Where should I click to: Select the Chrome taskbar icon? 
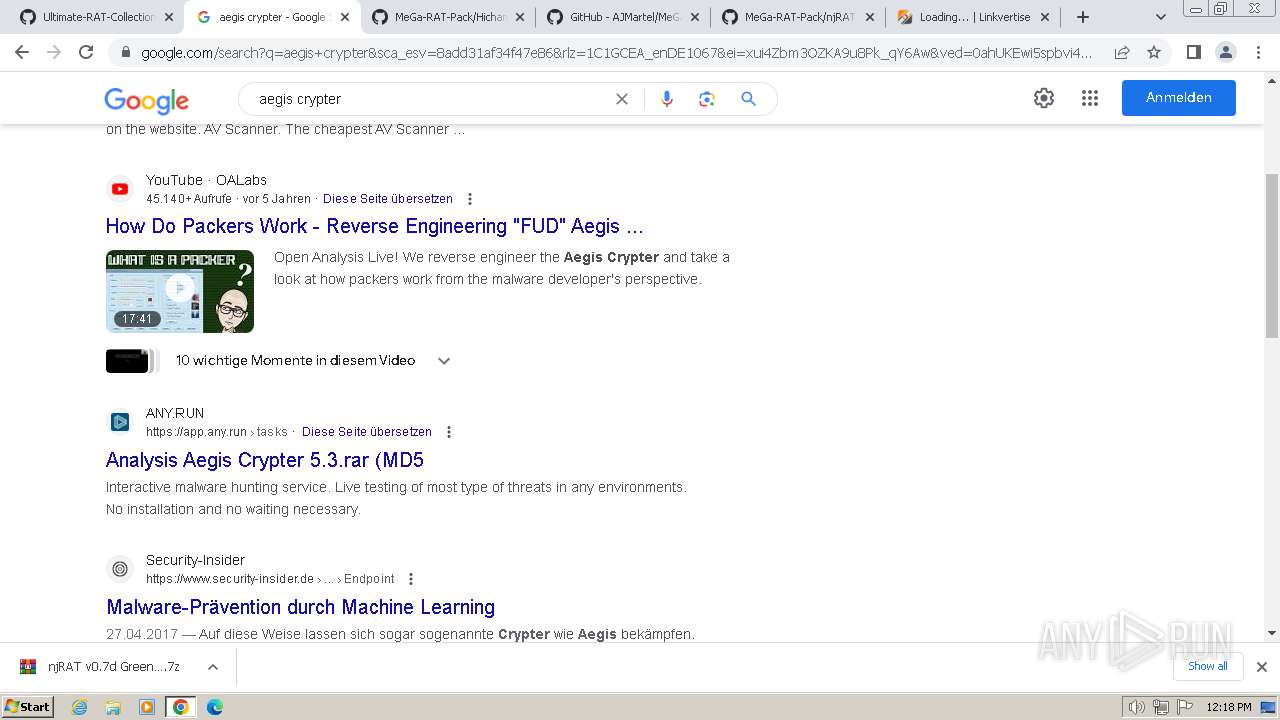pyautogui.click(x=181, y=707)
